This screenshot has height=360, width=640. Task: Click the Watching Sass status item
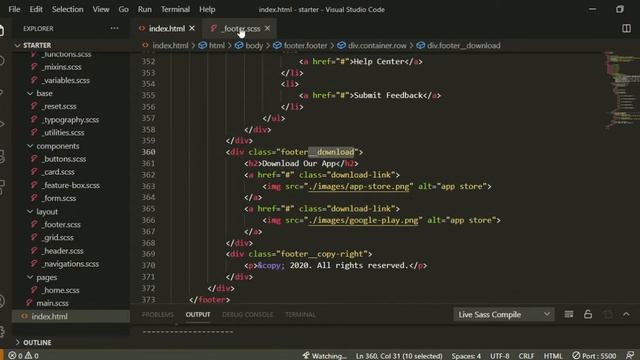coord(324,356)
